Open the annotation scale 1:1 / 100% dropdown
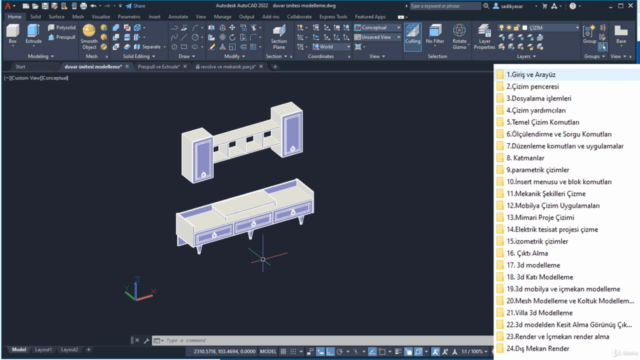 point(475,351)
